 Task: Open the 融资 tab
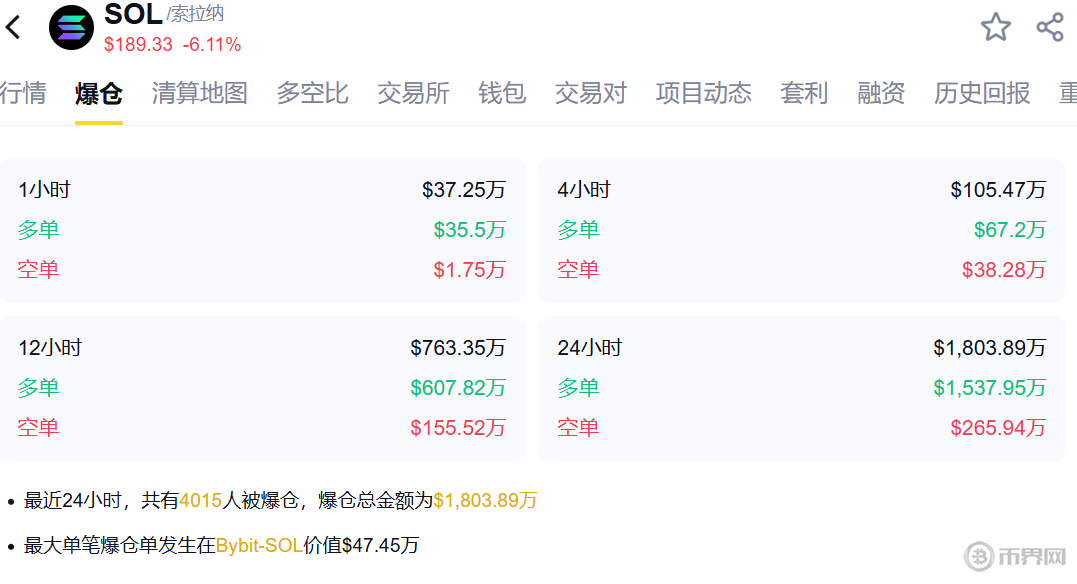click(x=881, y=94)
